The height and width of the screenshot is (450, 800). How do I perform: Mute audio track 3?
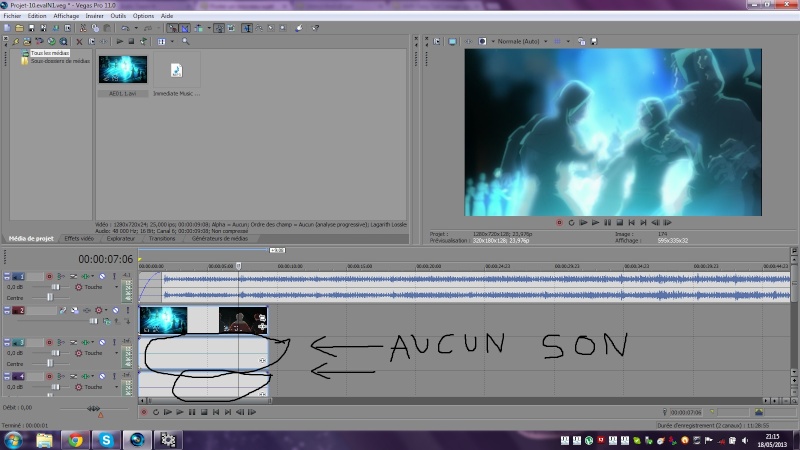pyautogui.click(x=102, y=342)
